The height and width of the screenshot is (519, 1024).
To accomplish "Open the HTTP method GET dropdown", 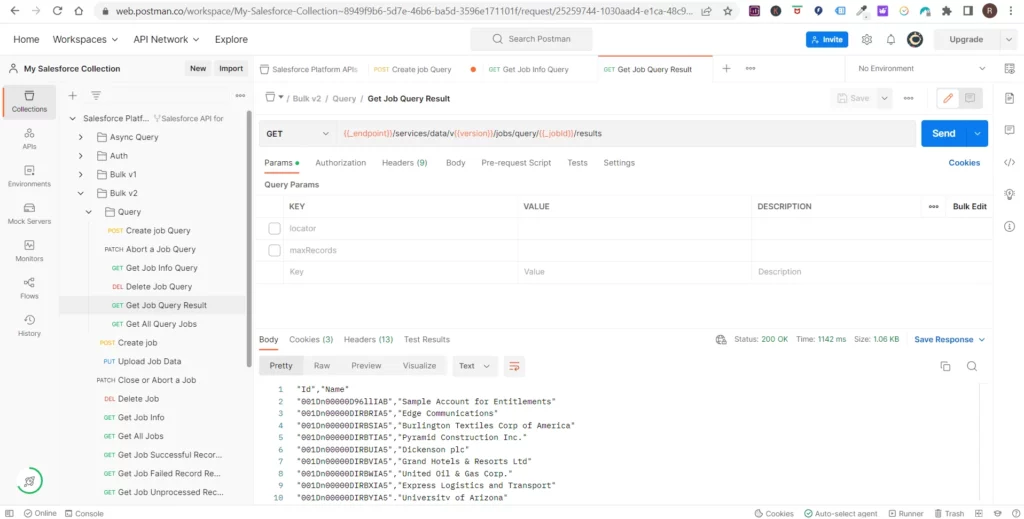I will coord(297,133).
